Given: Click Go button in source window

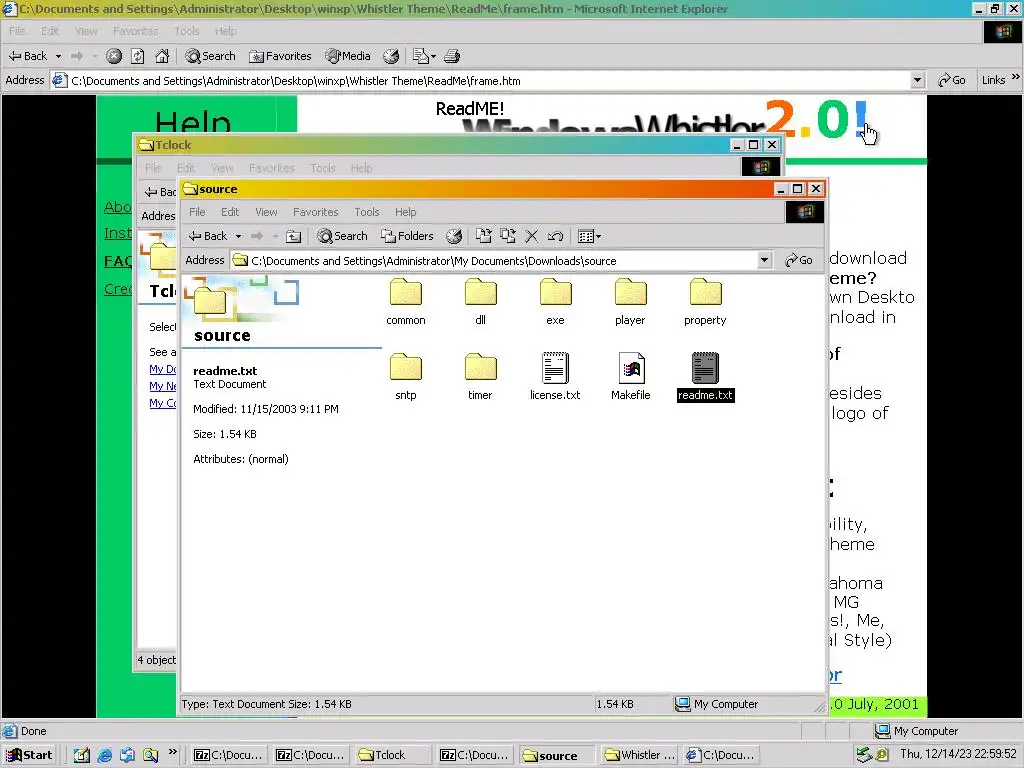Looking at the screenshot, I should click(x=799, y=260).
